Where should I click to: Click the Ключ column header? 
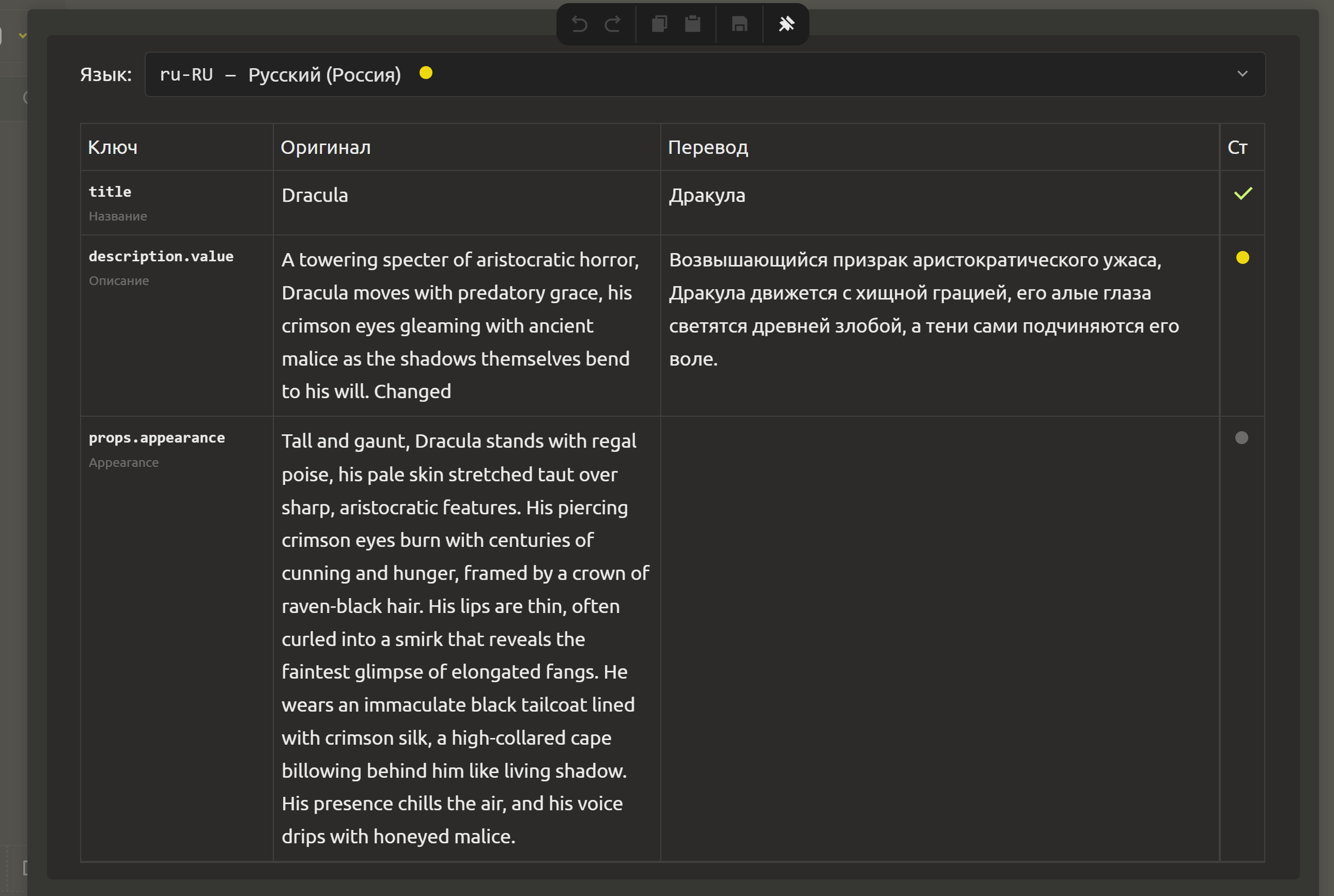[x=177, y=147]
